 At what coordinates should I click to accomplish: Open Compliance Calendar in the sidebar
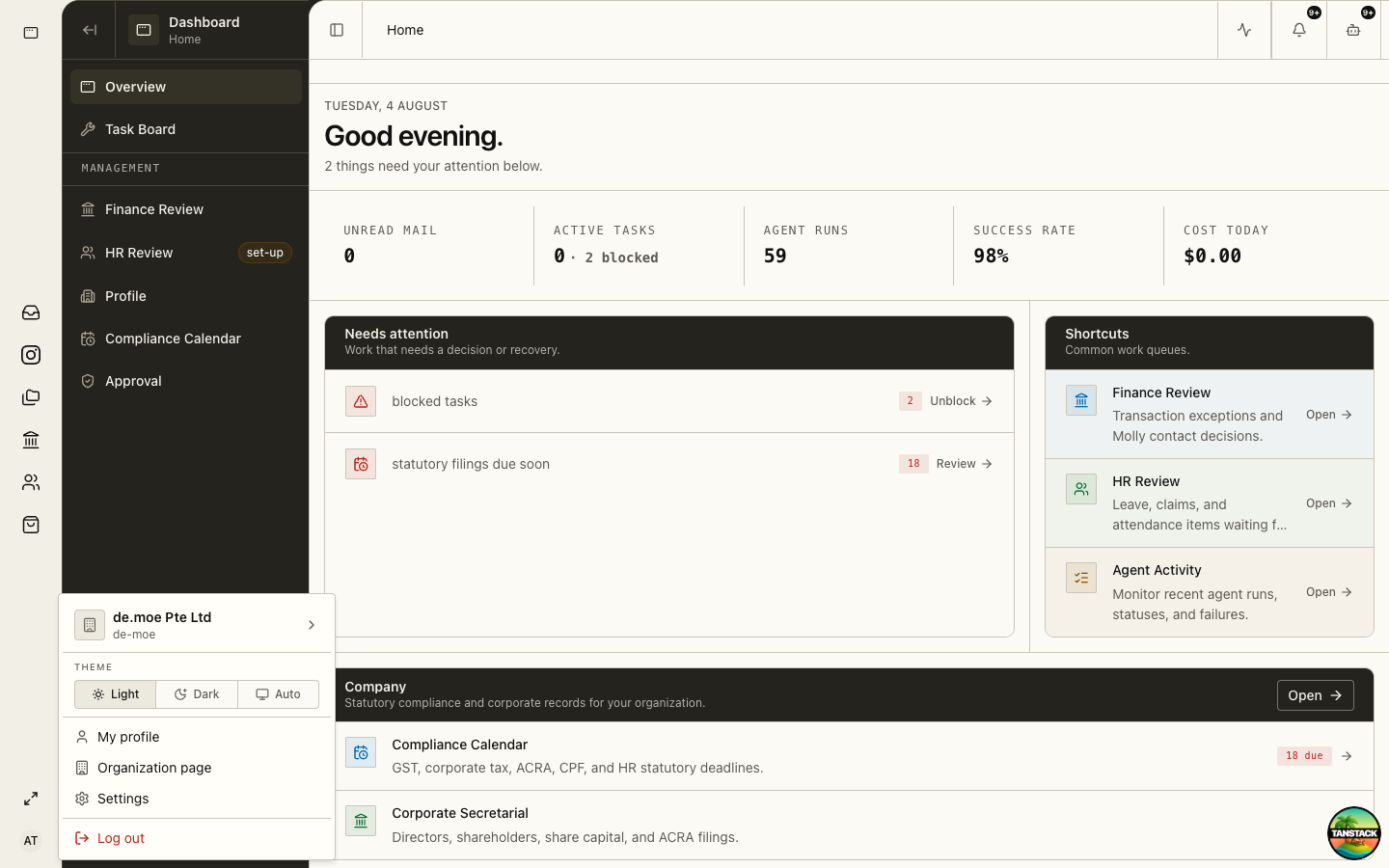pos(186,339)
